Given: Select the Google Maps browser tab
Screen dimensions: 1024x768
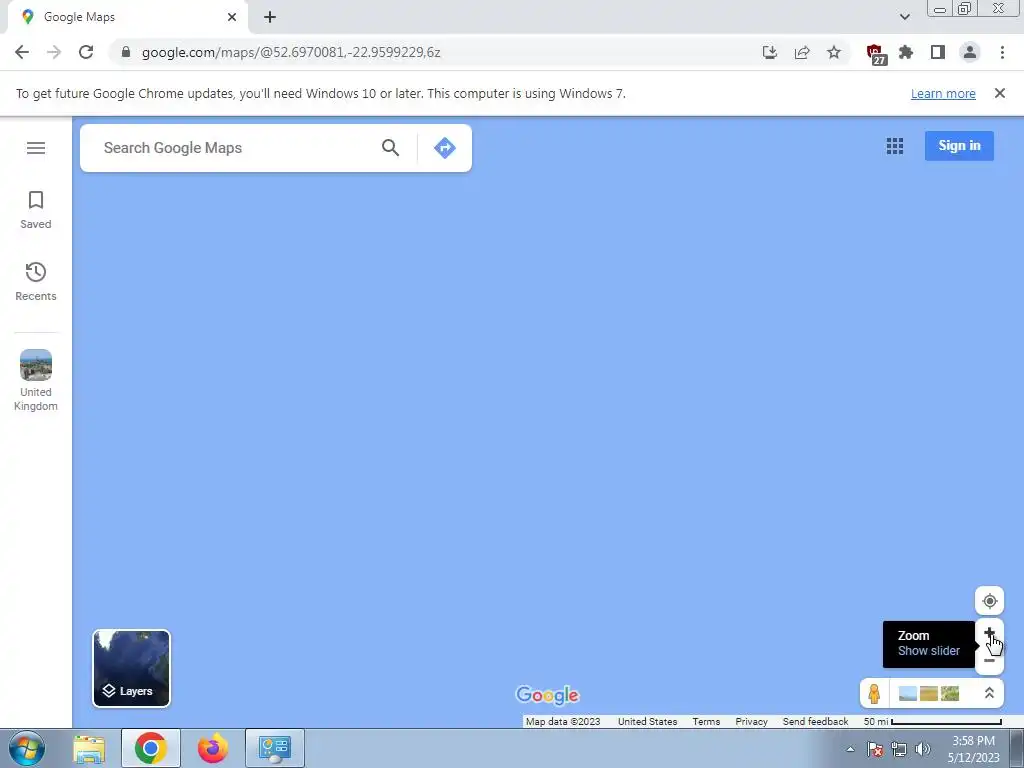Looking at the screenshot, I should tap(127, 17).
